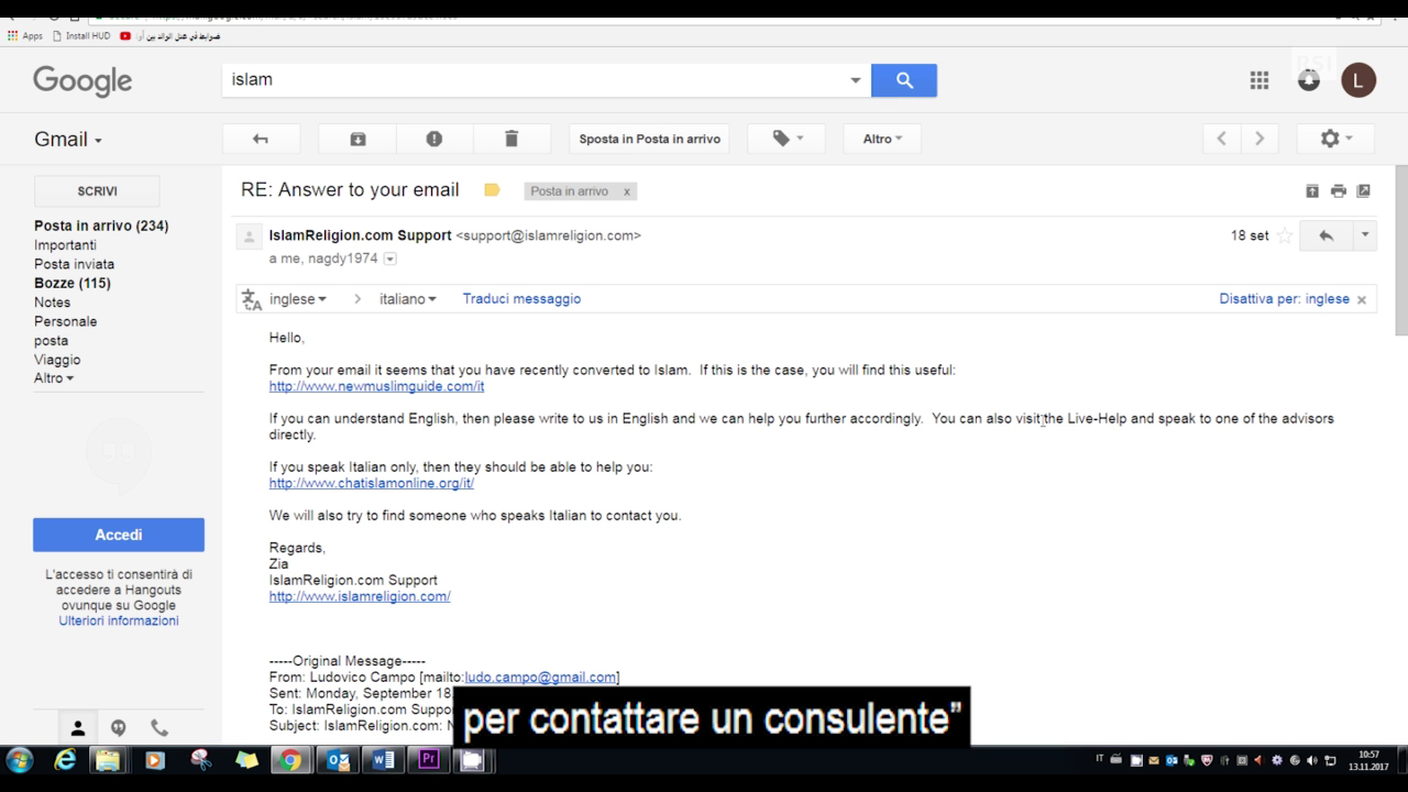This screenshot has width=1408, height=792.
Task: Go to the older conversation arrow
Action: point(1260,139)
